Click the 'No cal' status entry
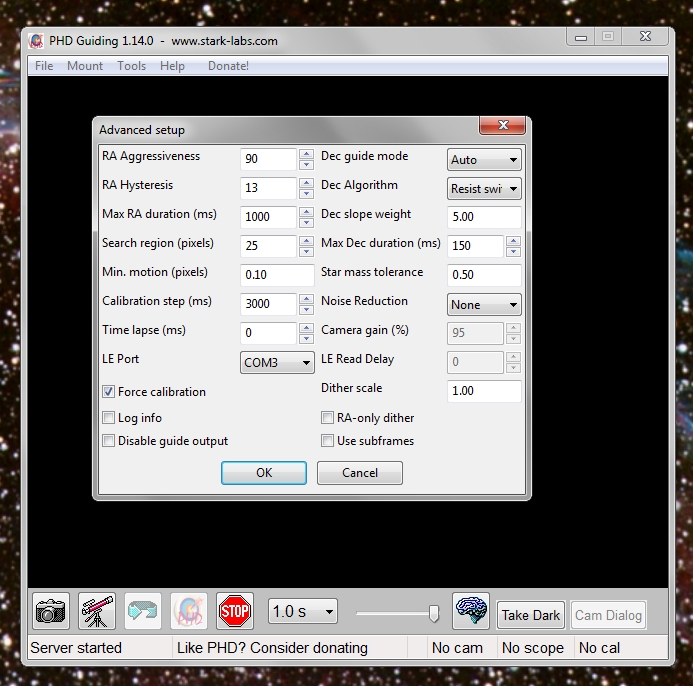693x686 pixels. [x=599, y=648]
